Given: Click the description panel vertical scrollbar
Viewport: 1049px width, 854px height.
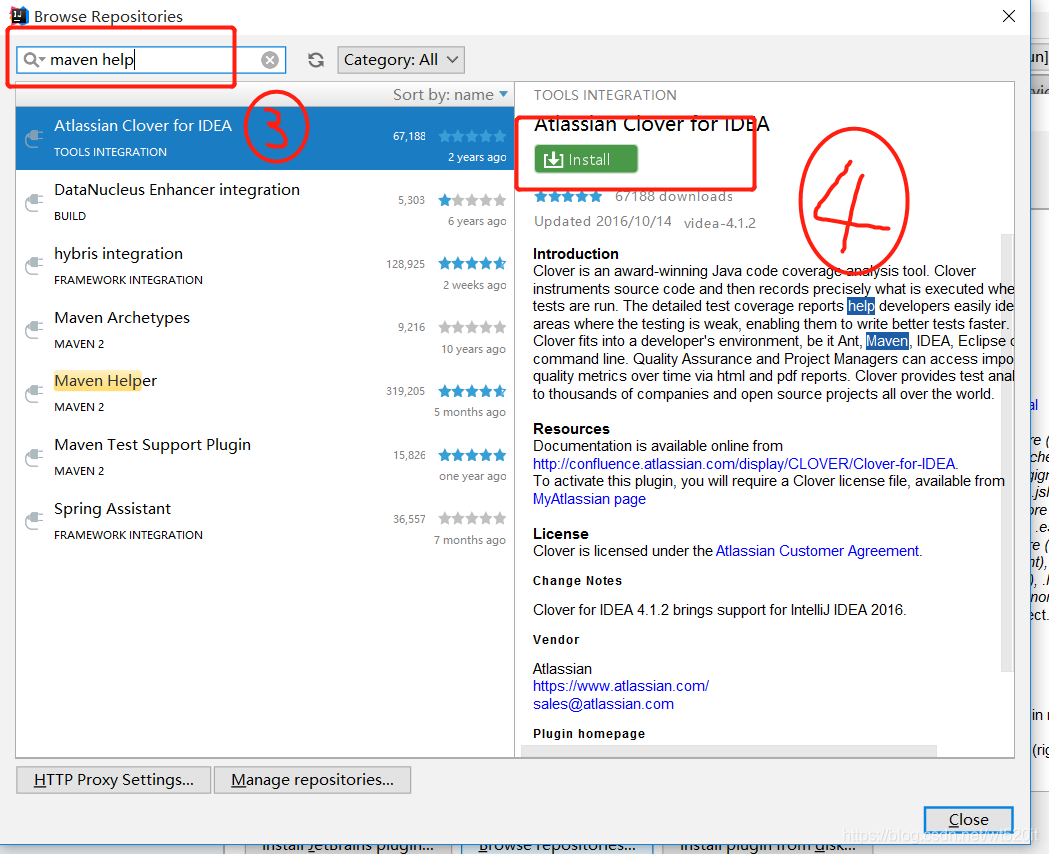Looking at the screenshot, I should [1007, 452].
